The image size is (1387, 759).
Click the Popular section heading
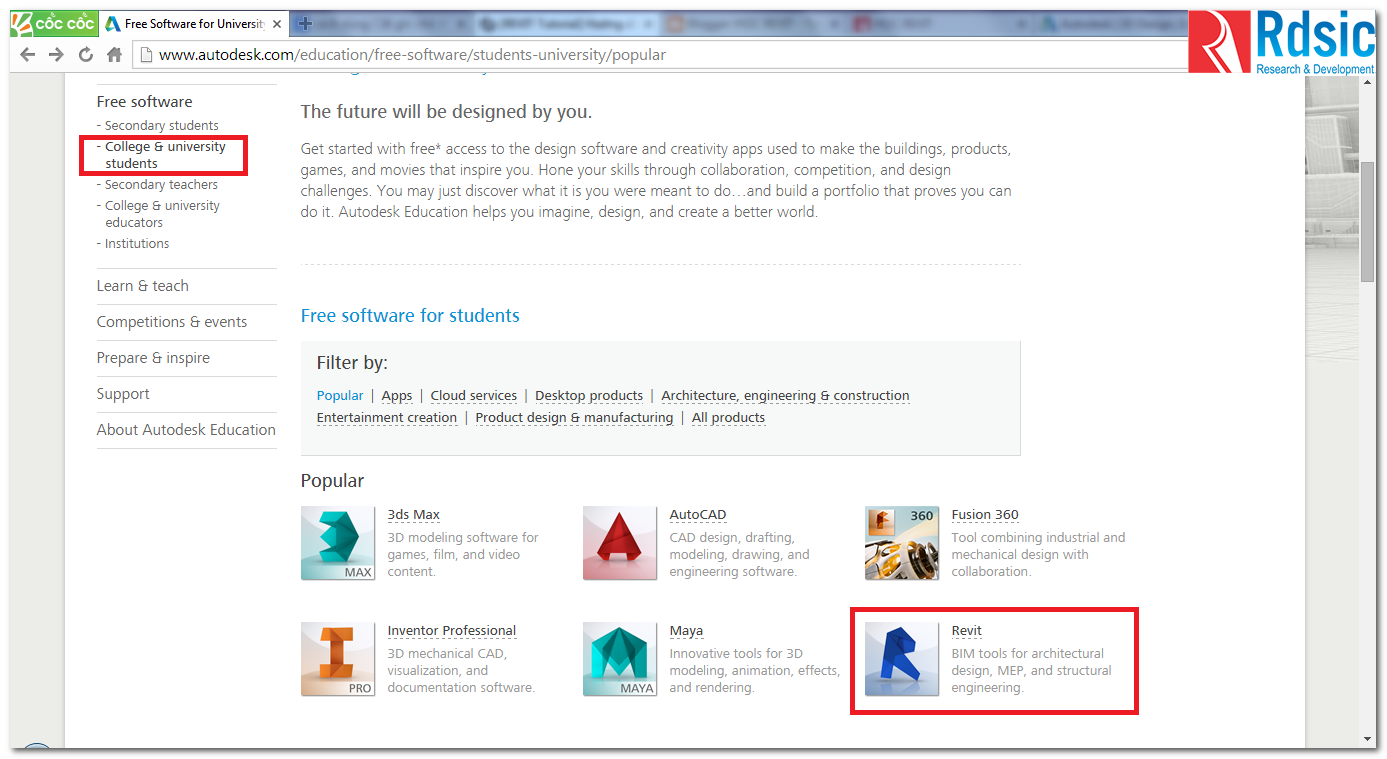(x=333, y=481)
